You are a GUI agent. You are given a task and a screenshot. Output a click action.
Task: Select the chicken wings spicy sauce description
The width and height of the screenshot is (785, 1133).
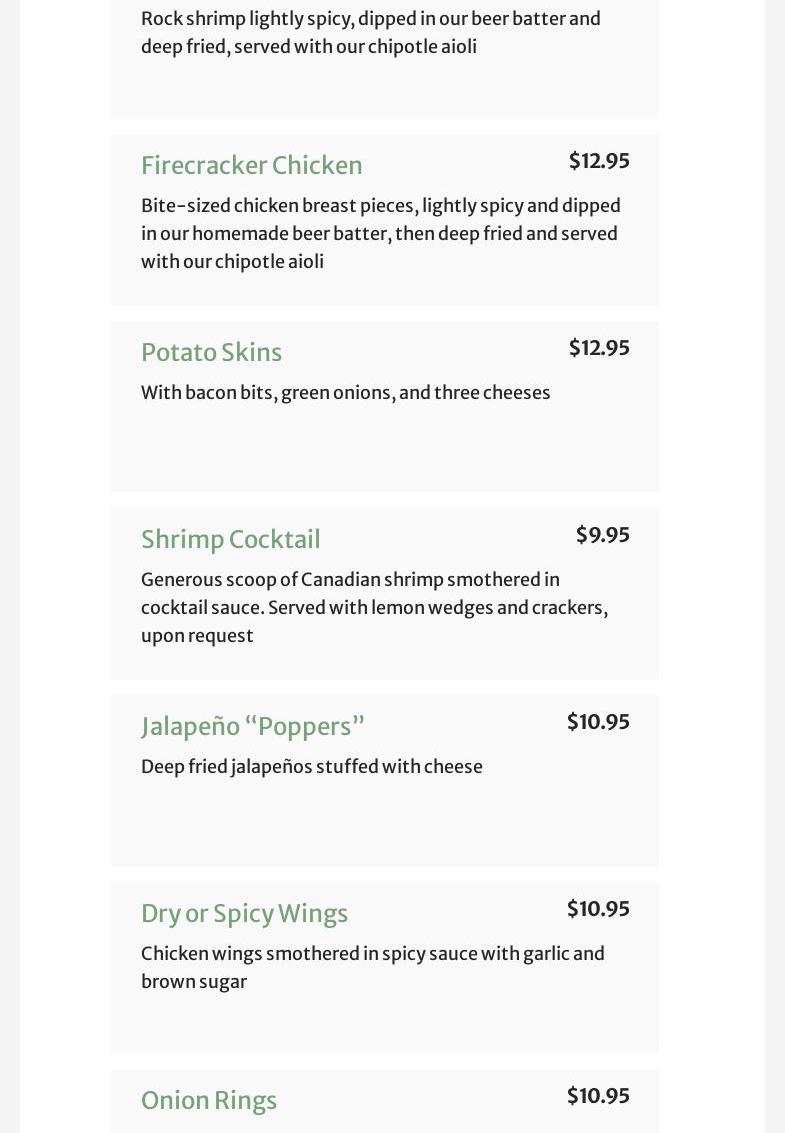(373, 968)
